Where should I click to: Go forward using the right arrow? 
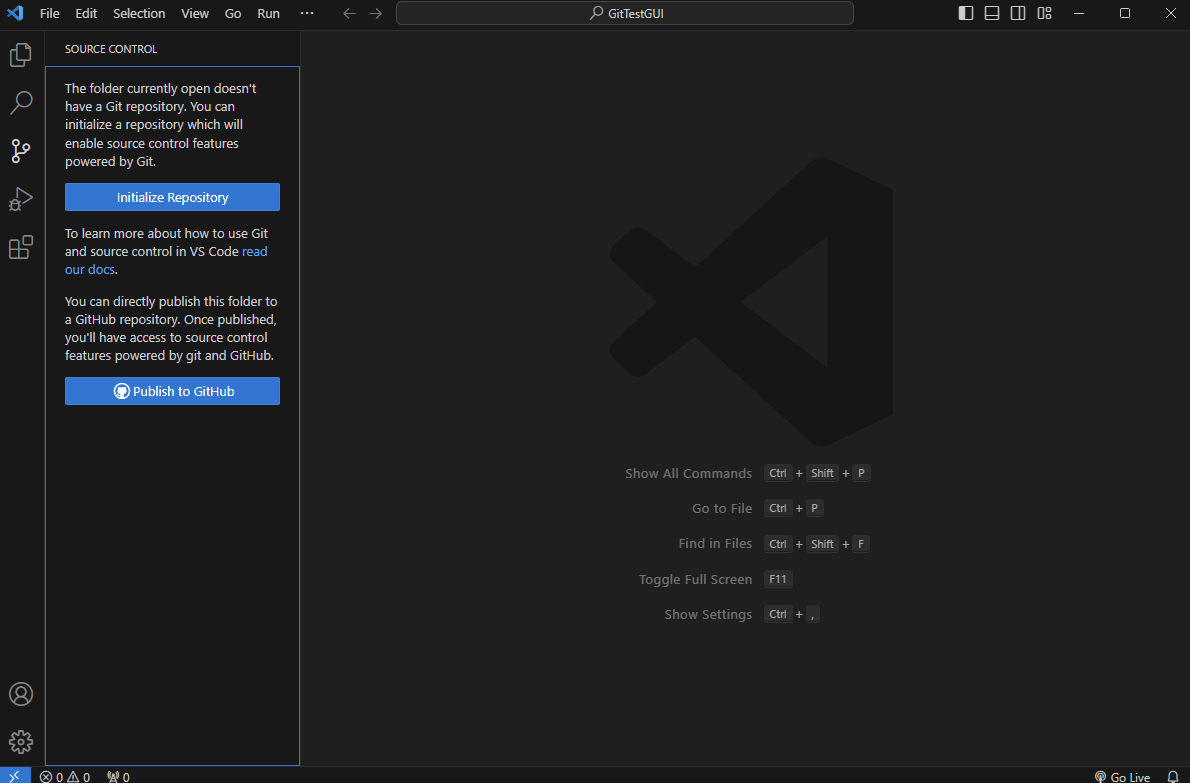(376, 14)
